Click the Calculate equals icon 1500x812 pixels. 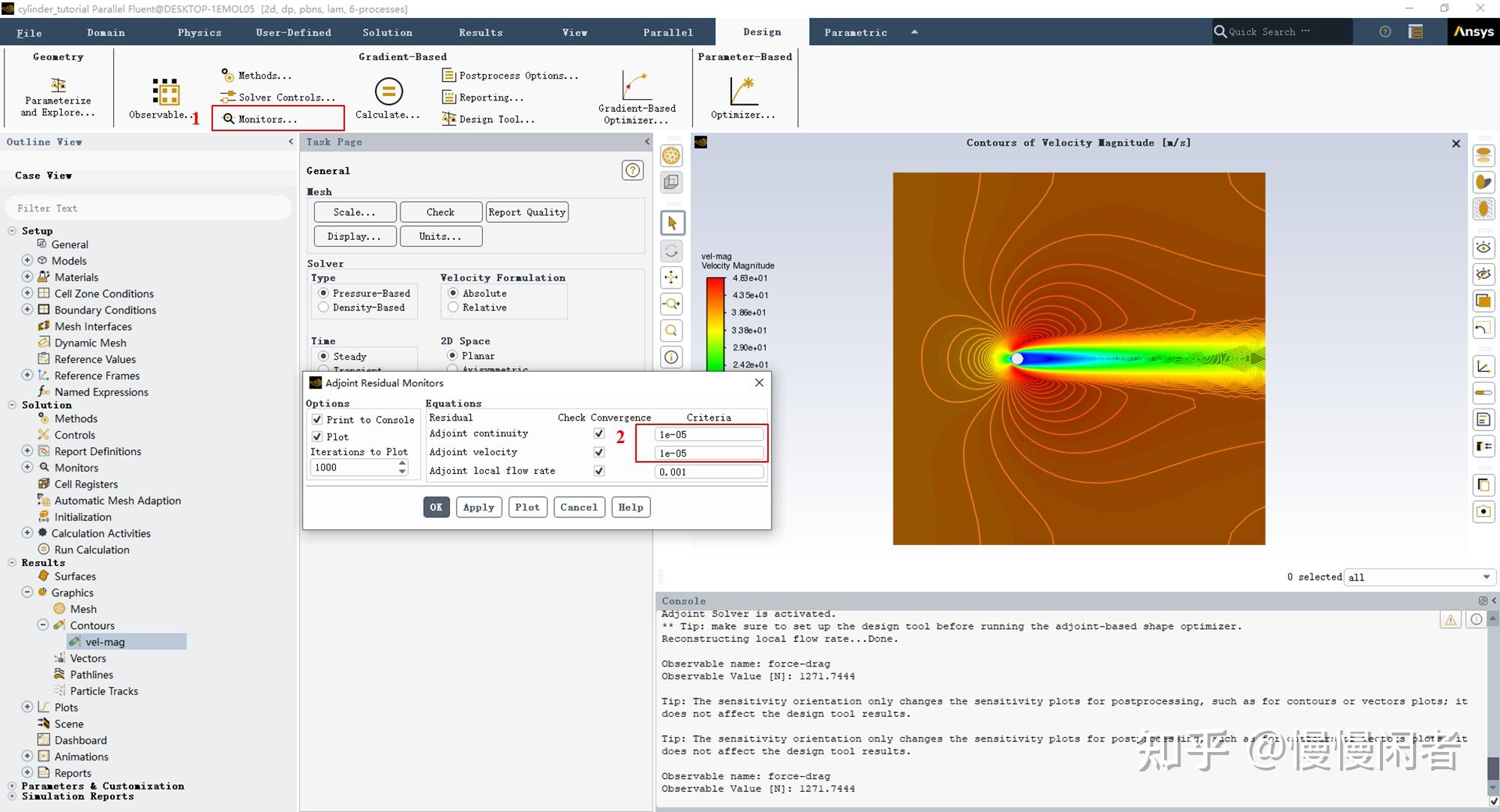(x=388, y=91)
